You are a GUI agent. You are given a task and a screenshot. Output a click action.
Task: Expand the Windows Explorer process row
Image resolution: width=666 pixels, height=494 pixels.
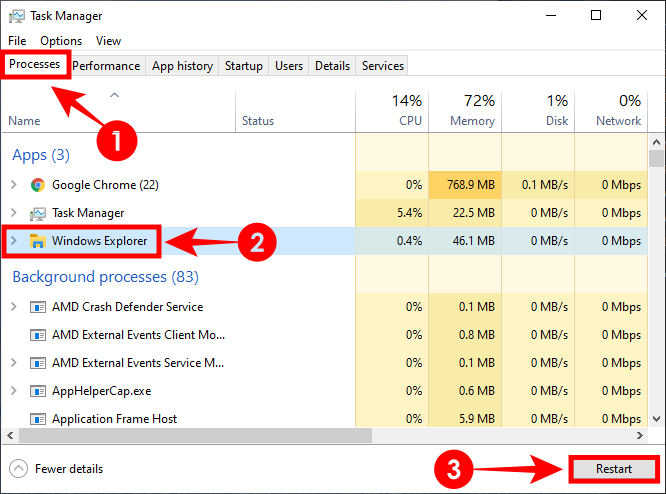click(x=13, y=241)
